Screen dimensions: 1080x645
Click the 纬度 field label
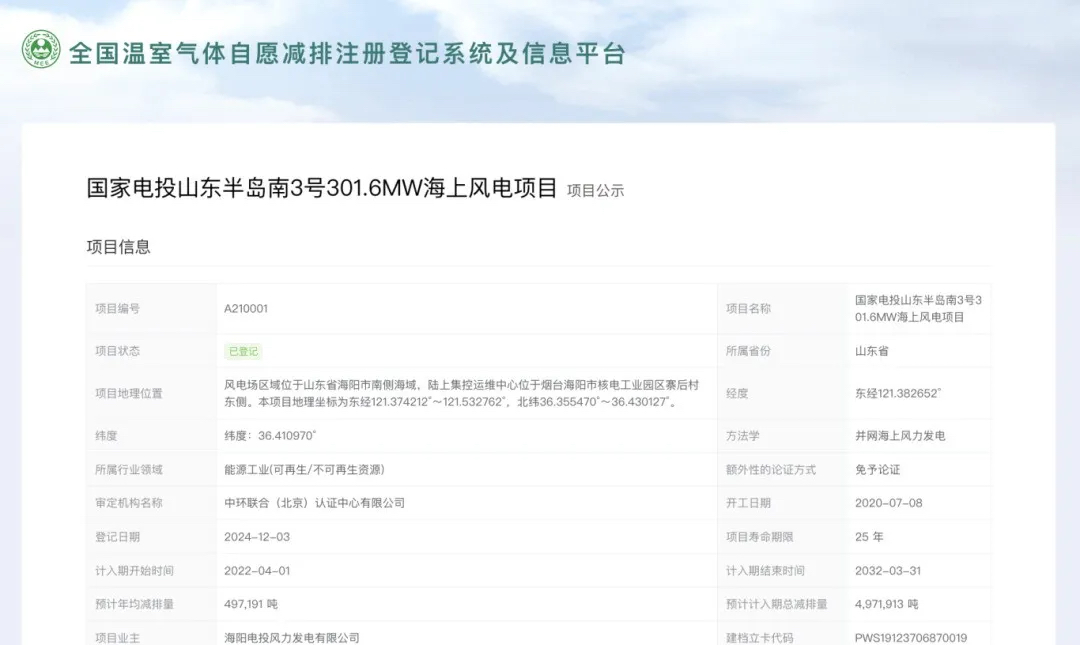[106, 436]
